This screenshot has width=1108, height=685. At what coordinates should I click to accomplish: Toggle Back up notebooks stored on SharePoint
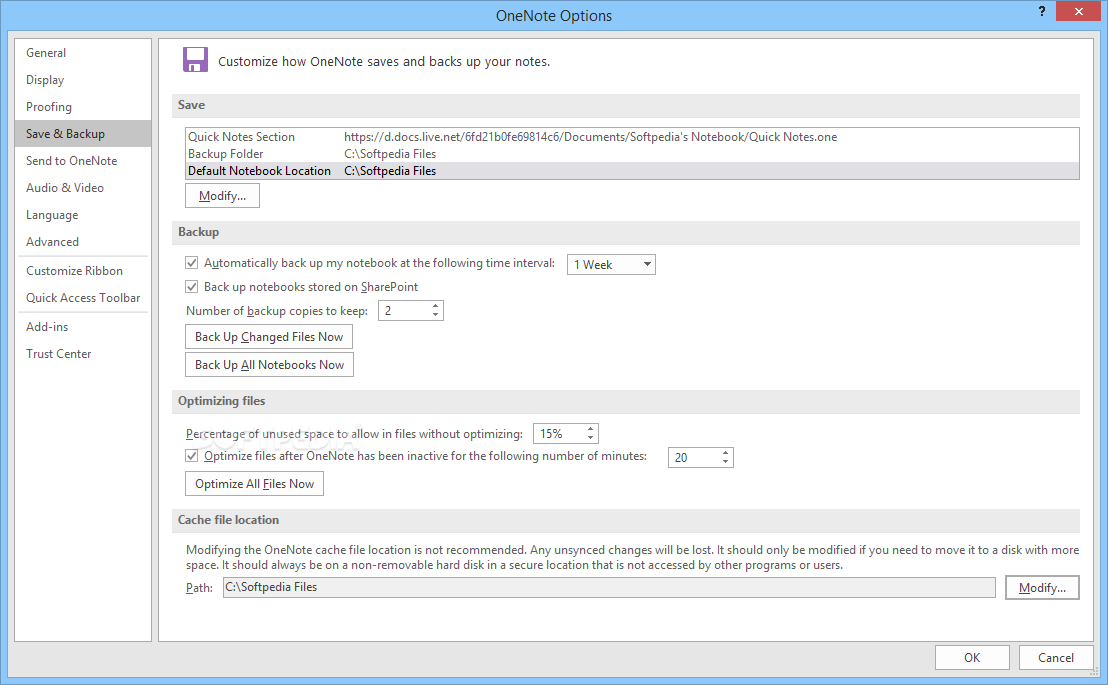pyautogui.click(x=191, y=286)
